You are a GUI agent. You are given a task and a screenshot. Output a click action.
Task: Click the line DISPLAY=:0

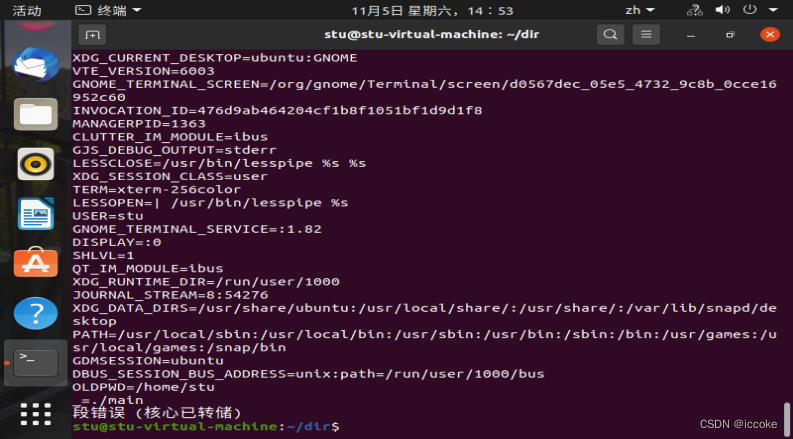click(x=117, y=242)
